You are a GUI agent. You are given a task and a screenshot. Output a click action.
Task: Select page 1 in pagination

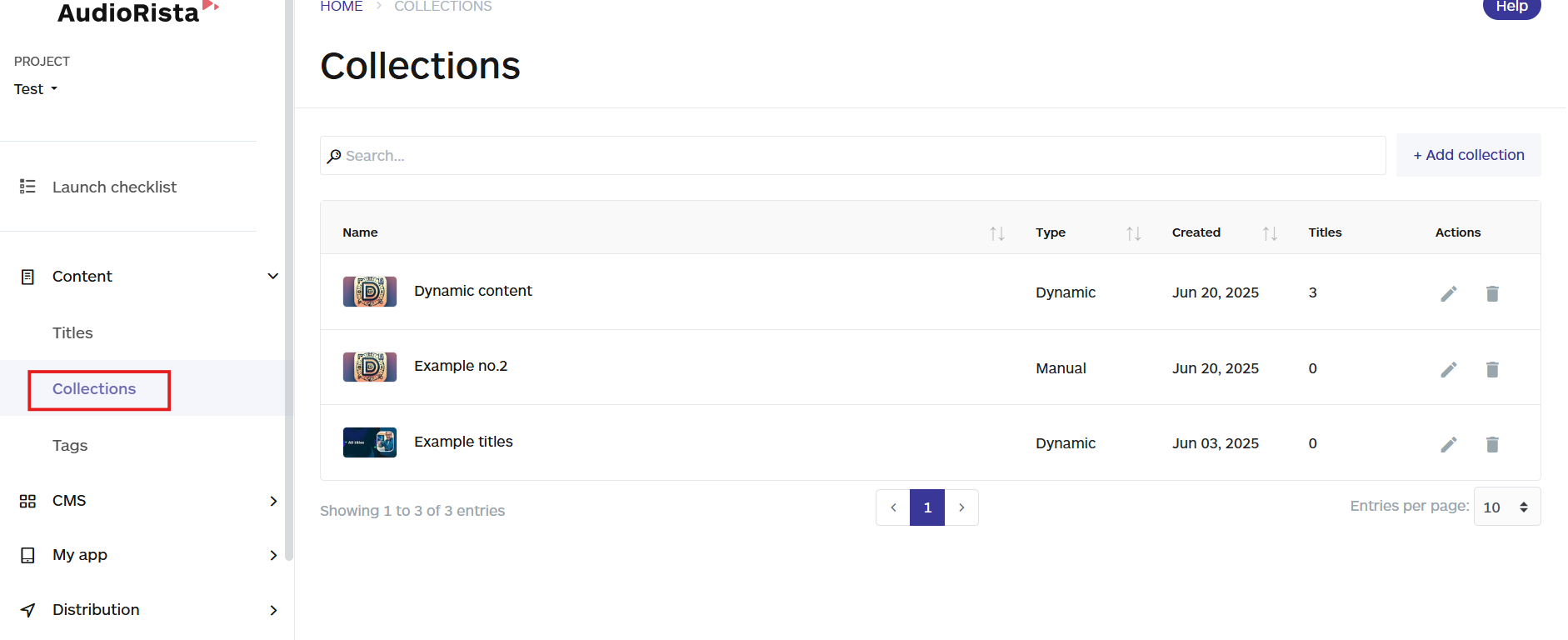pos(927,507)
